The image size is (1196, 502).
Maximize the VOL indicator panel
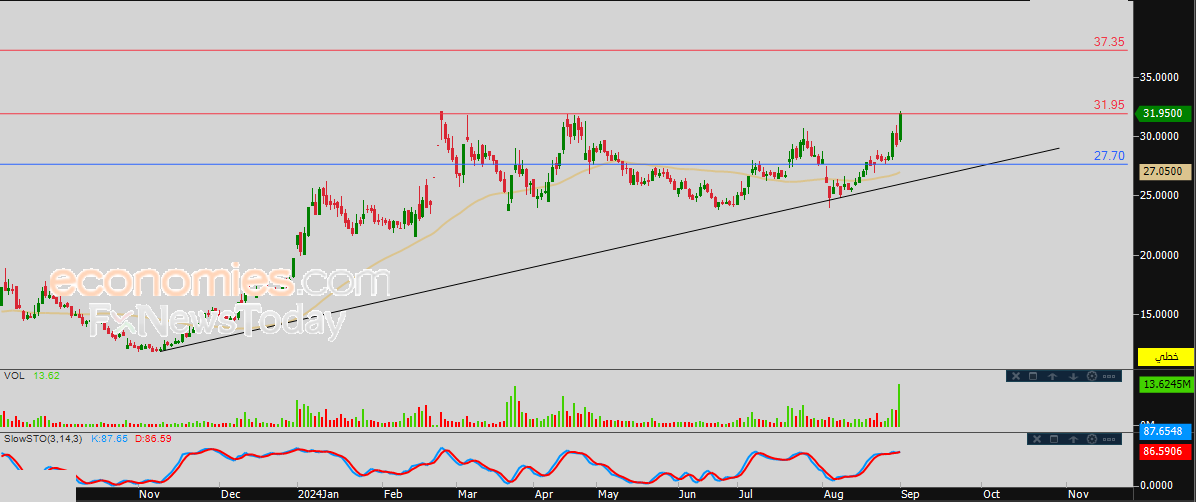(1035, 376)
